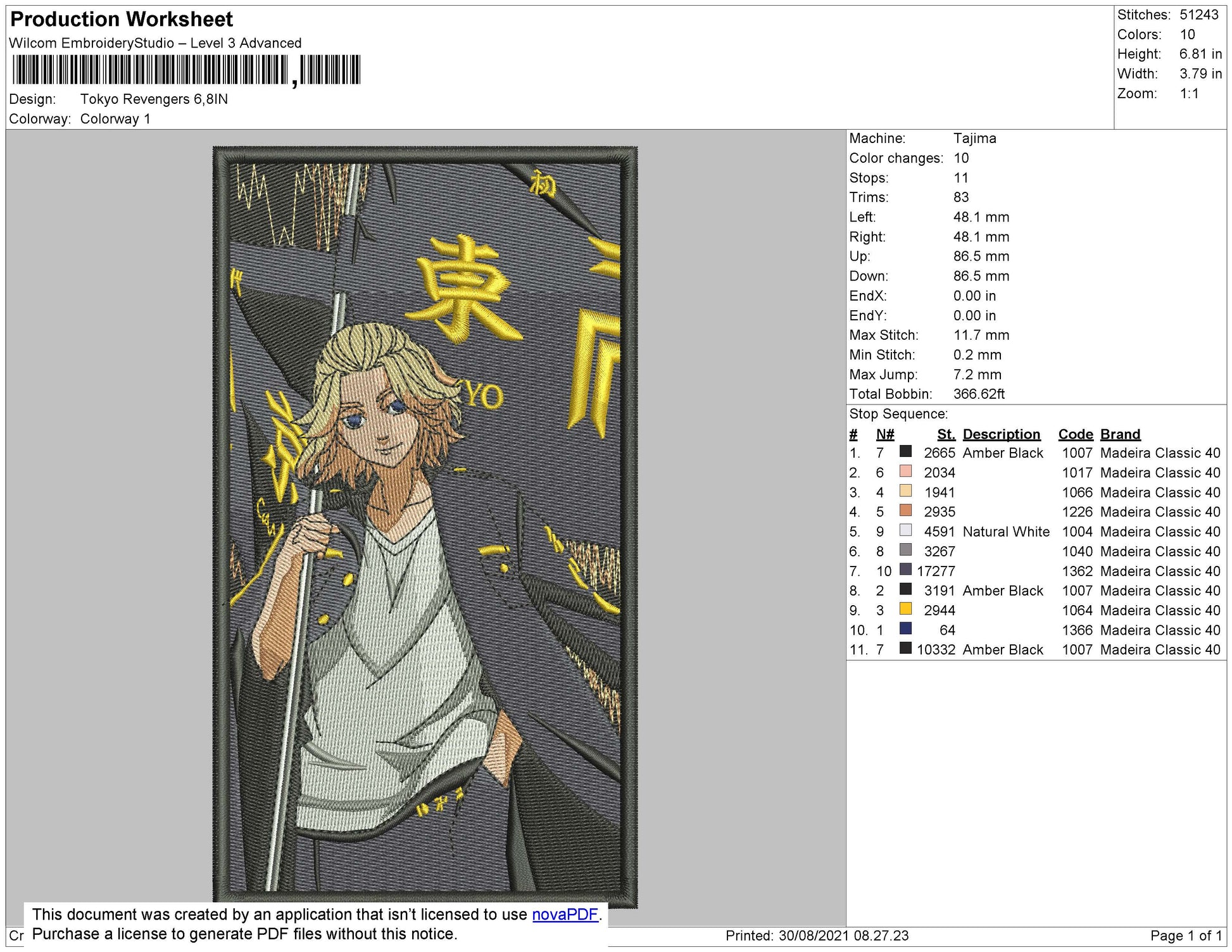1232x952 pixels.
Task: Select the Natural White color swatch
Action: [x=906, y=530]
